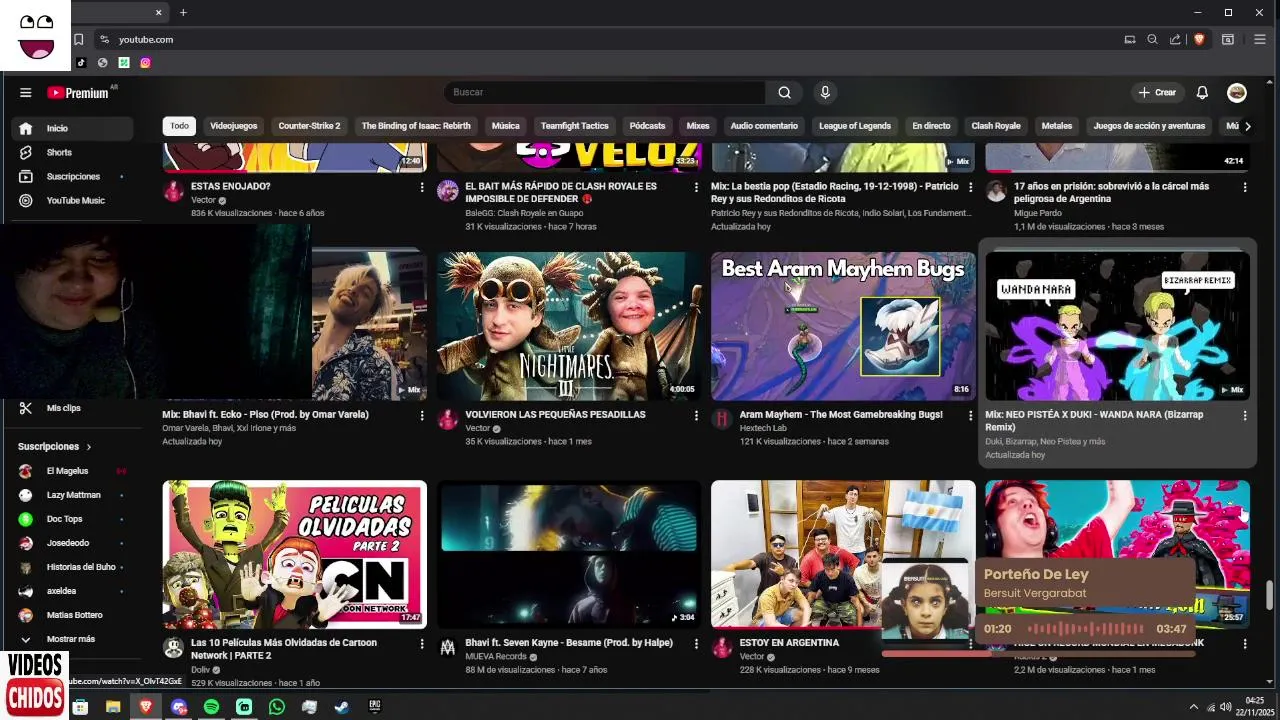Image resolution: width=1280 pixels, height=720 pixels.
Task: Open options for Aram Mayhem video
Action: [970, 415]
